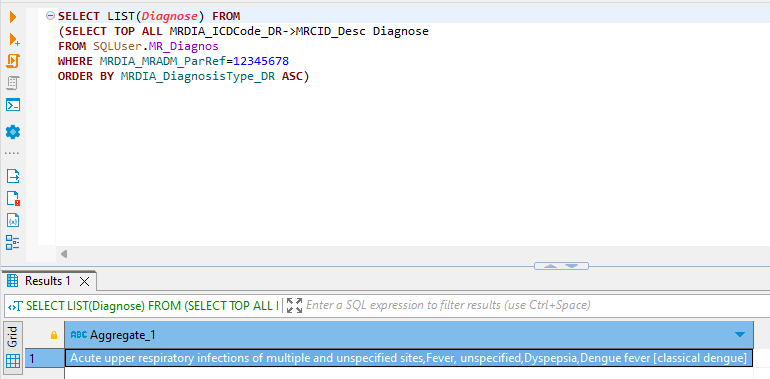Click MRDIA_DiagnosisType_DR in ORDER BY line
Viewport: 770px width, 379px height.
click(197, 76)
